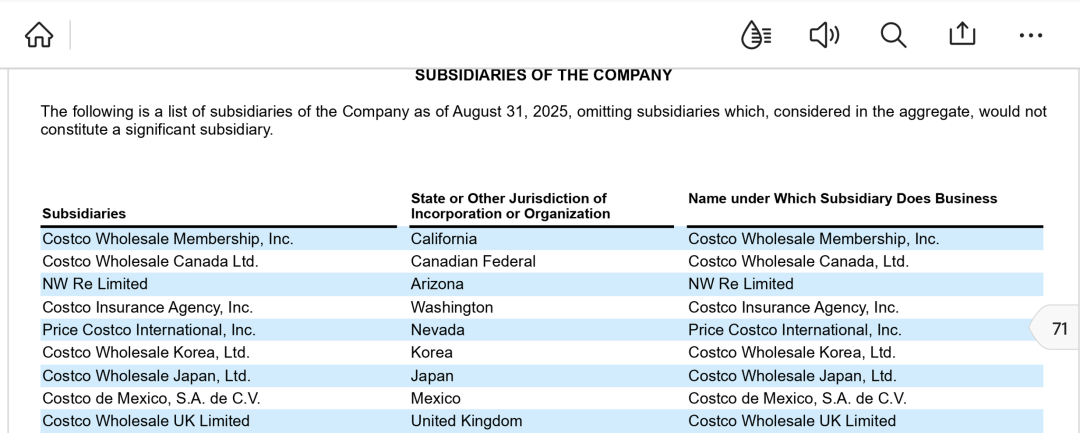Image resolution: width=1080 pixels, height=433 pixels.
Task: Click the "United Kingdom" jurisdiction cell
Action: (466, 421)
